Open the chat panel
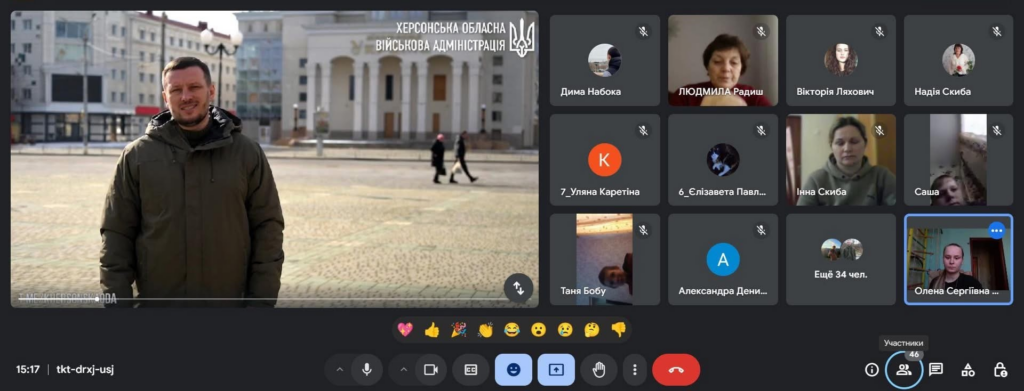The height and width of the screenshot is (391, 1024). 936,369
